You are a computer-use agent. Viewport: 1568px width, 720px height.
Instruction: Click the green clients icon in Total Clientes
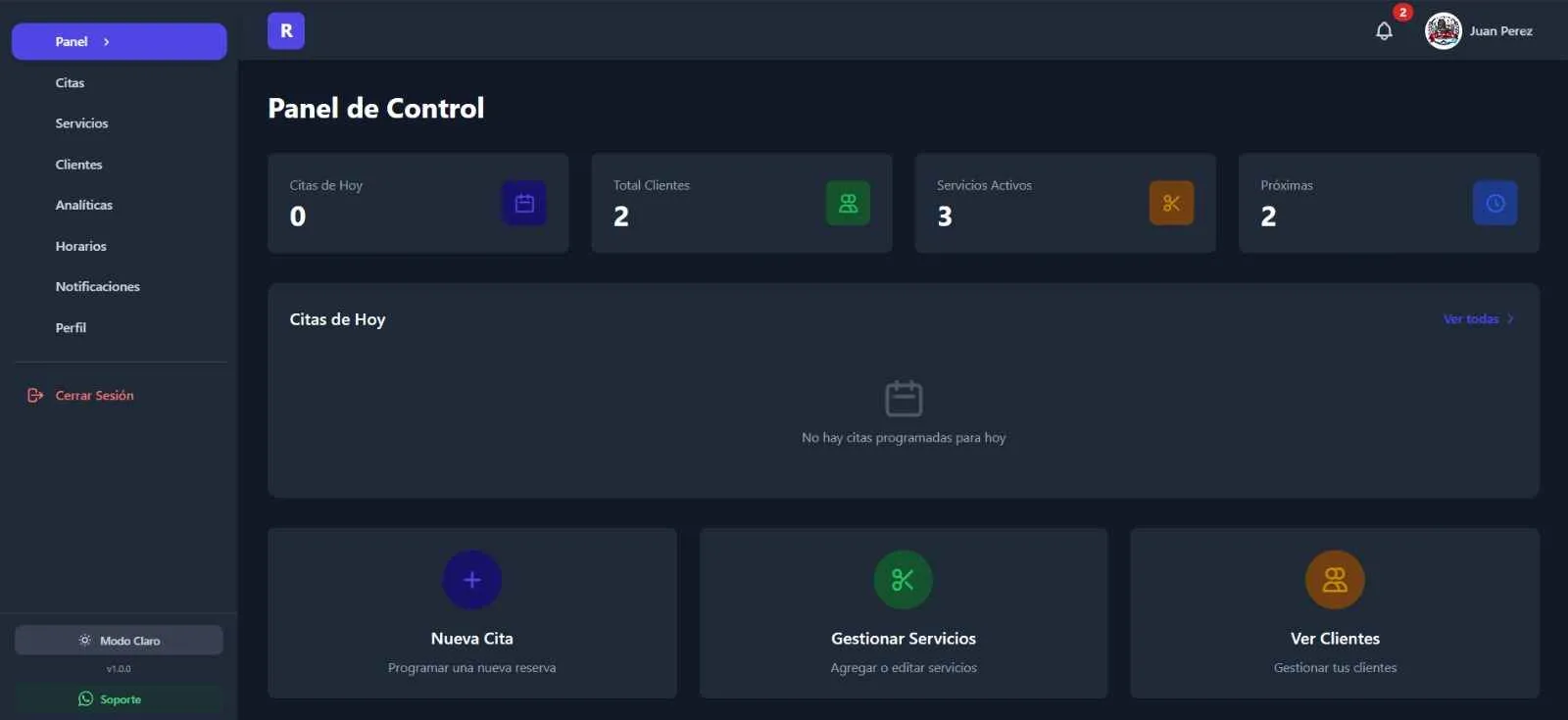[848, 204]
